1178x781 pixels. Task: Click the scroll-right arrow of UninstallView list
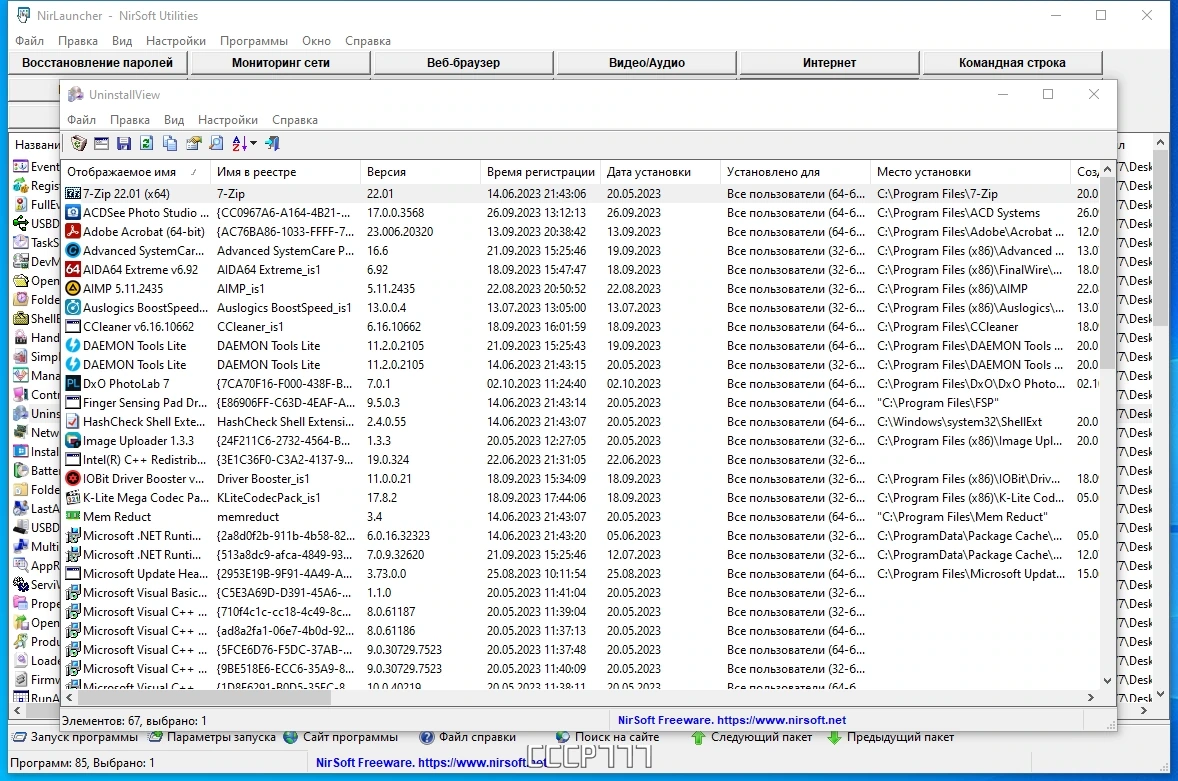click(x=1091, y=698)
